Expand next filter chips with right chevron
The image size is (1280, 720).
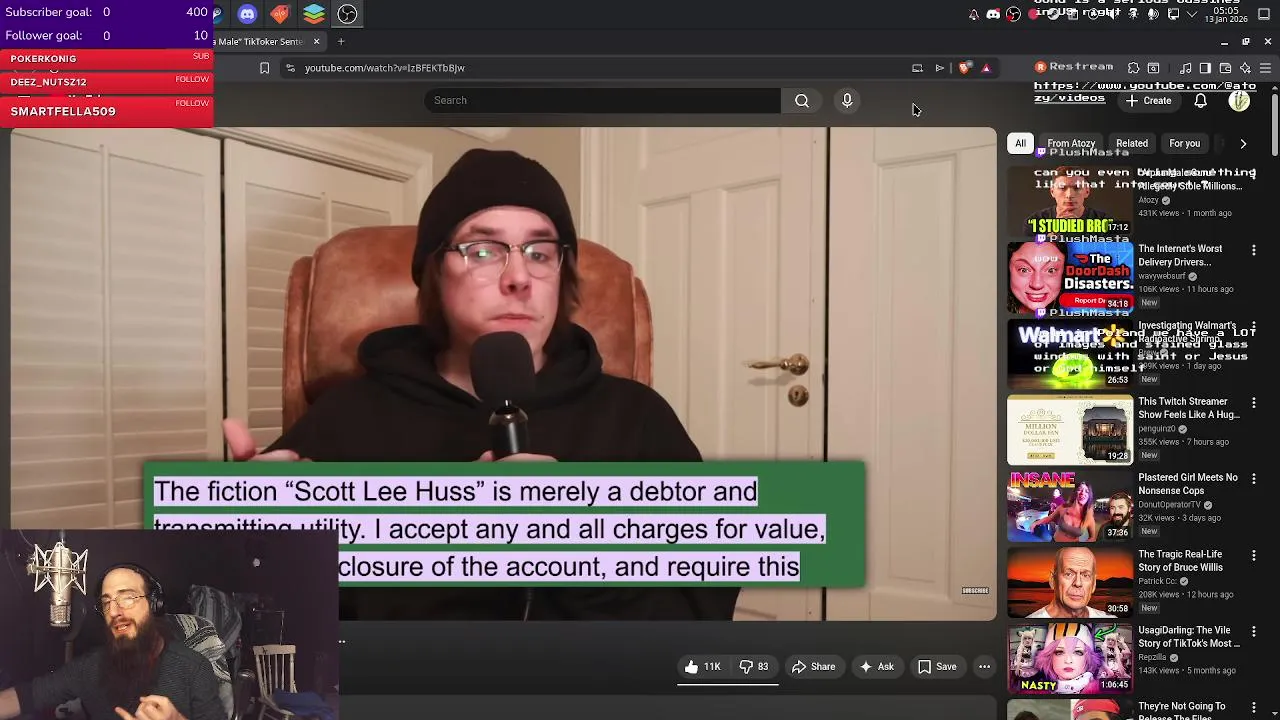click(1243, 143)
